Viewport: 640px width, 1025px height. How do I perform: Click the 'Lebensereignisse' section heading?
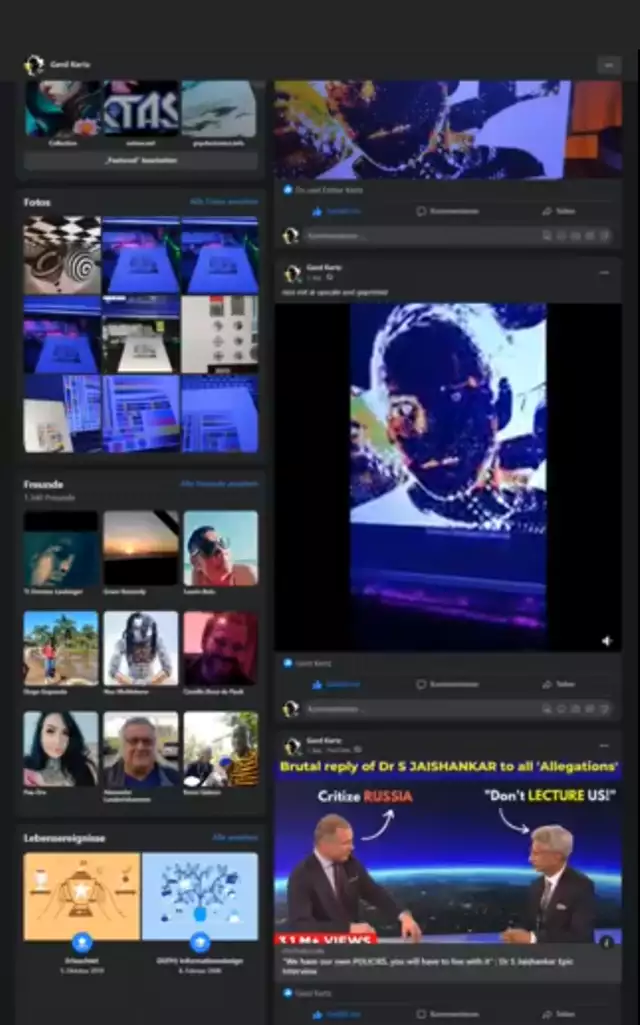(x=64, y=838)
